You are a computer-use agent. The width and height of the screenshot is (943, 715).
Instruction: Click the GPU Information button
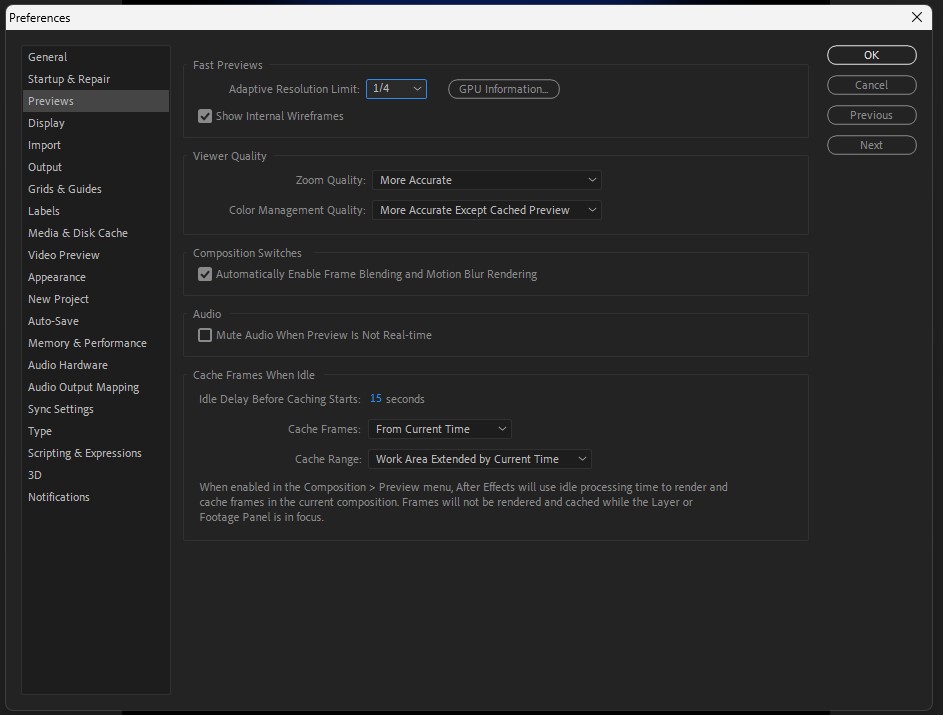coord(503,88)
